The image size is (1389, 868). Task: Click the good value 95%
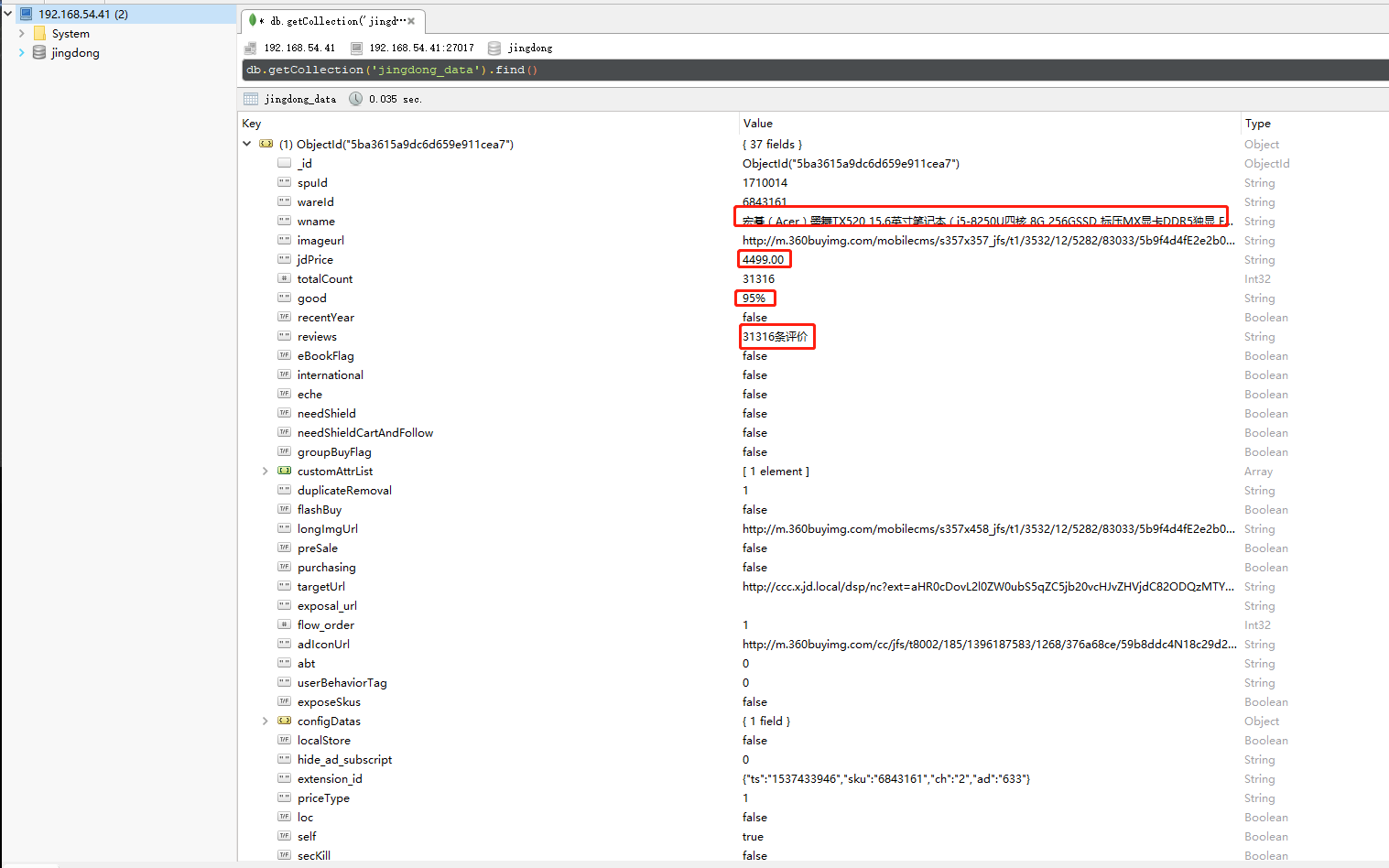tap(754, 298)
